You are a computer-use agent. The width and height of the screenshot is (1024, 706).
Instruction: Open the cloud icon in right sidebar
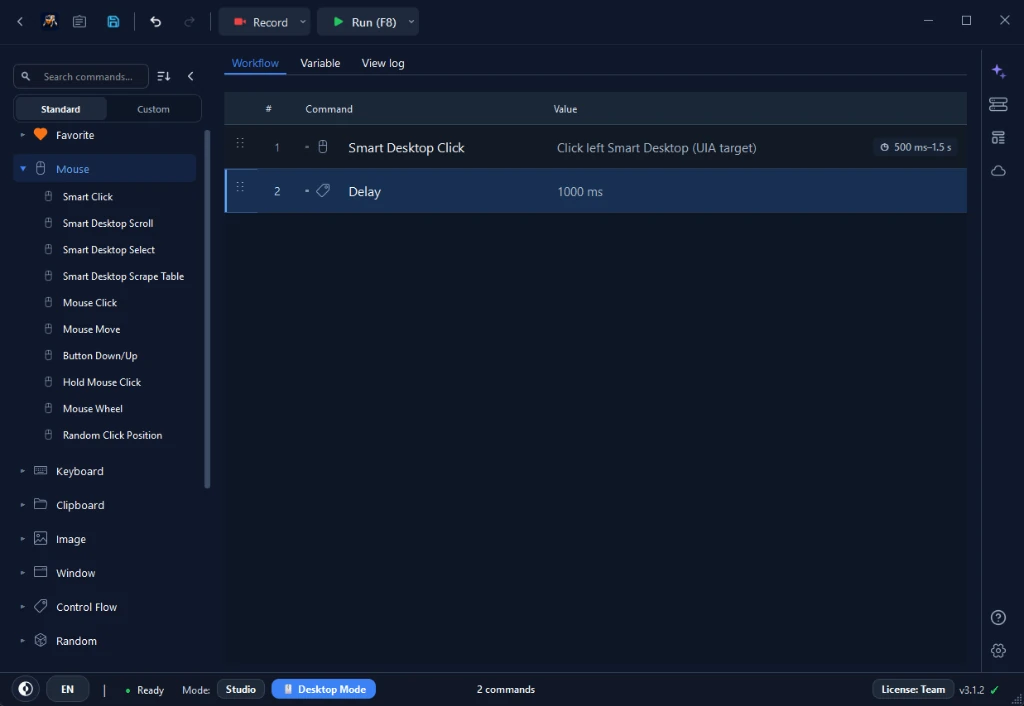[999, 171]
